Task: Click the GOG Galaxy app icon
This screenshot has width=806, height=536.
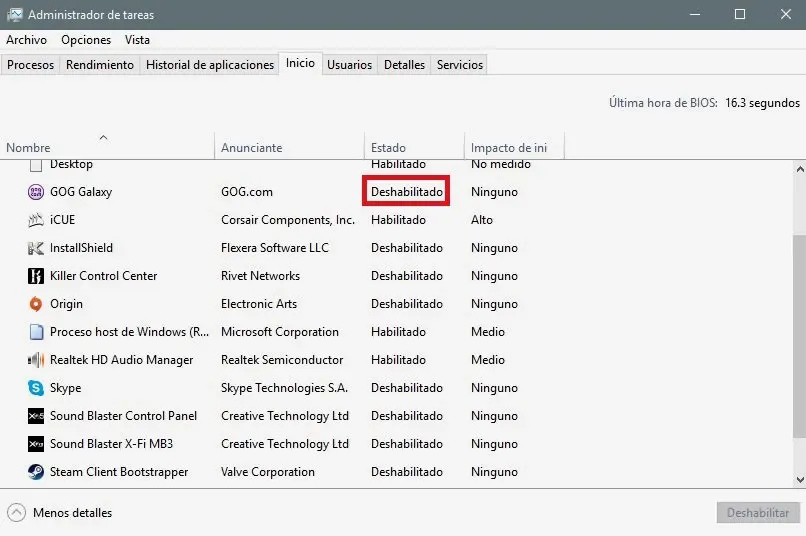Action: pos(36,192)
